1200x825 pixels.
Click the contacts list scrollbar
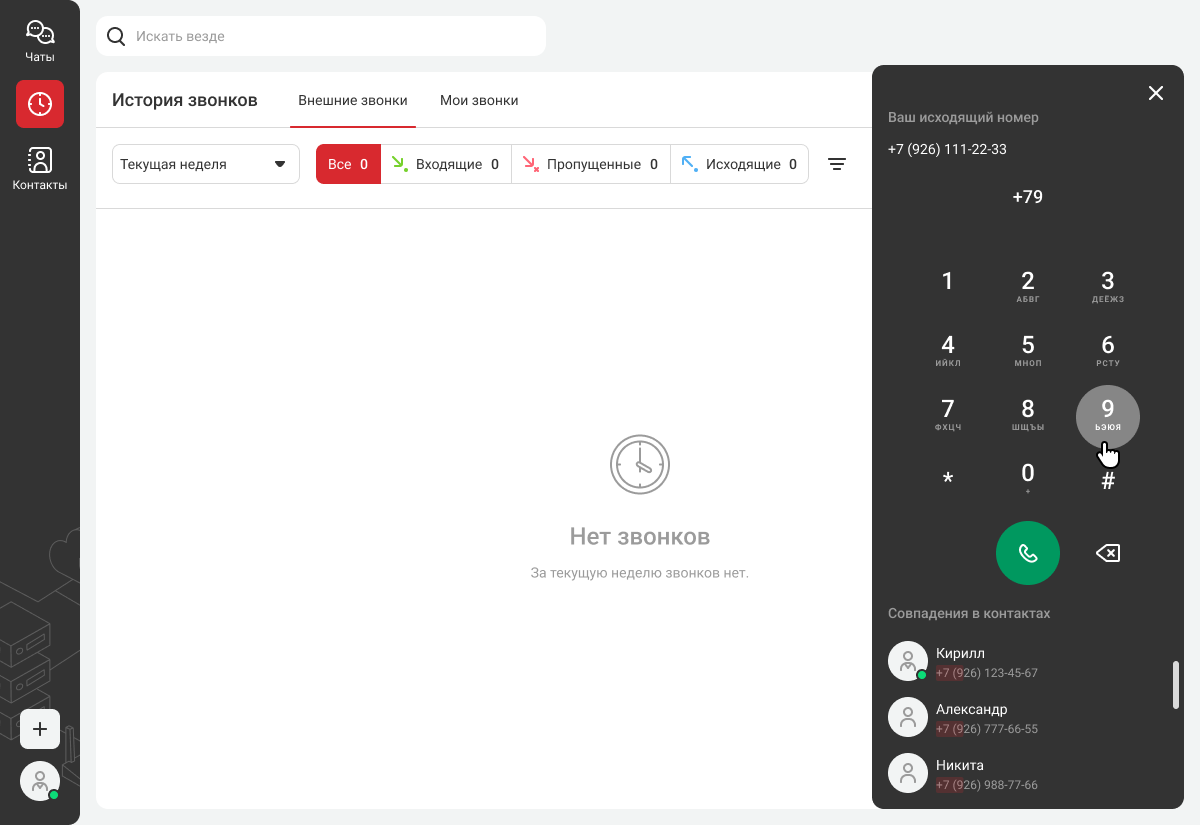[1176, 685]
